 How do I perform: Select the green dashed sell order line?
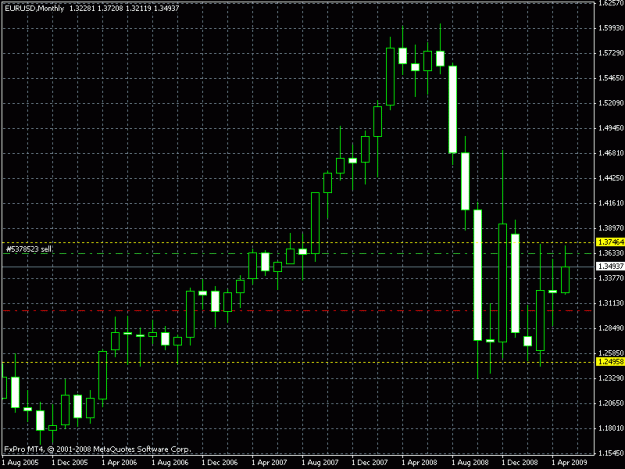(x=298, y=253)
